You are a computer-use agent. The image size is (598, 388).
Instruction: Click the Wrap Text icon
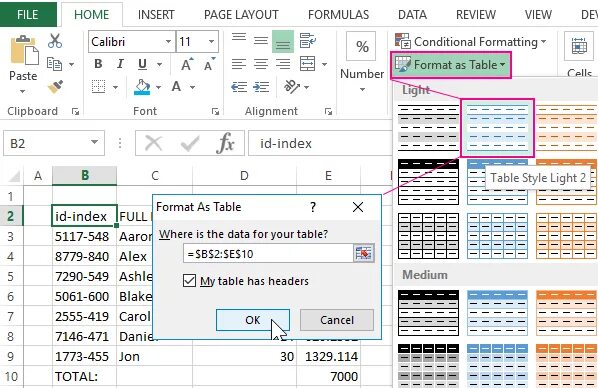307,41
